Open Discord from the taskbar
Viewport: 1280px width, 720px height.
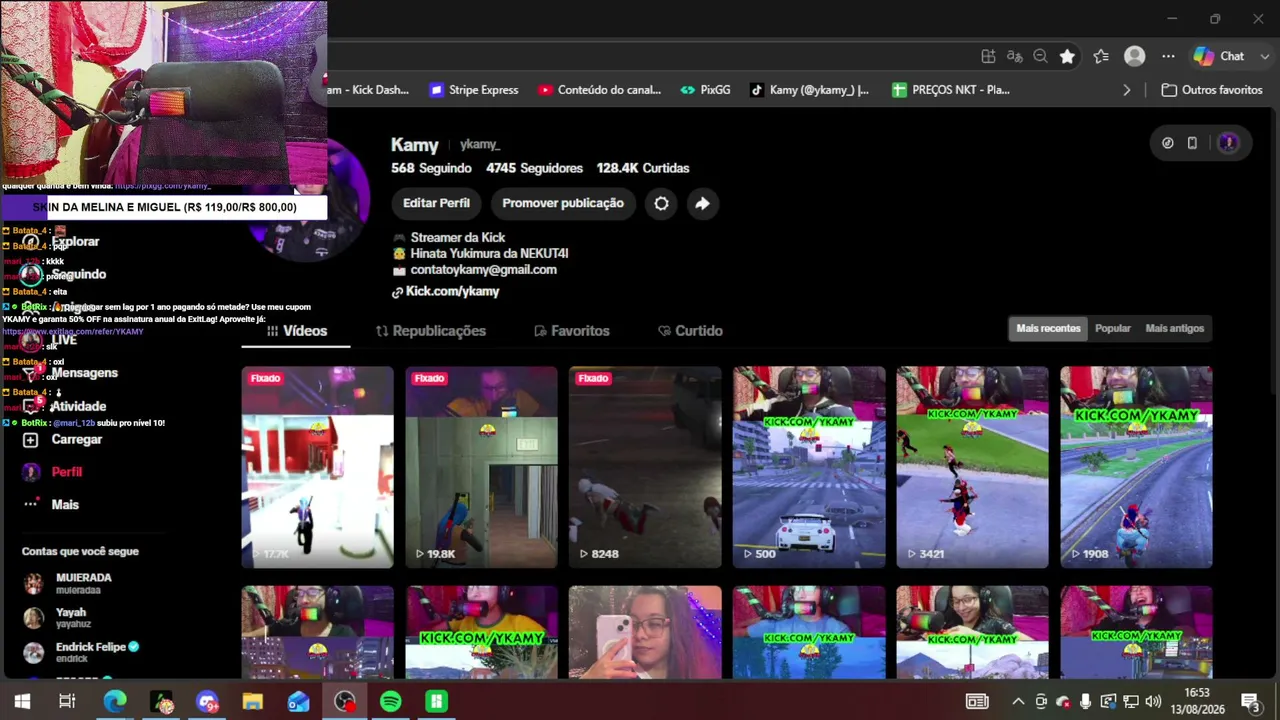[207, 702]
